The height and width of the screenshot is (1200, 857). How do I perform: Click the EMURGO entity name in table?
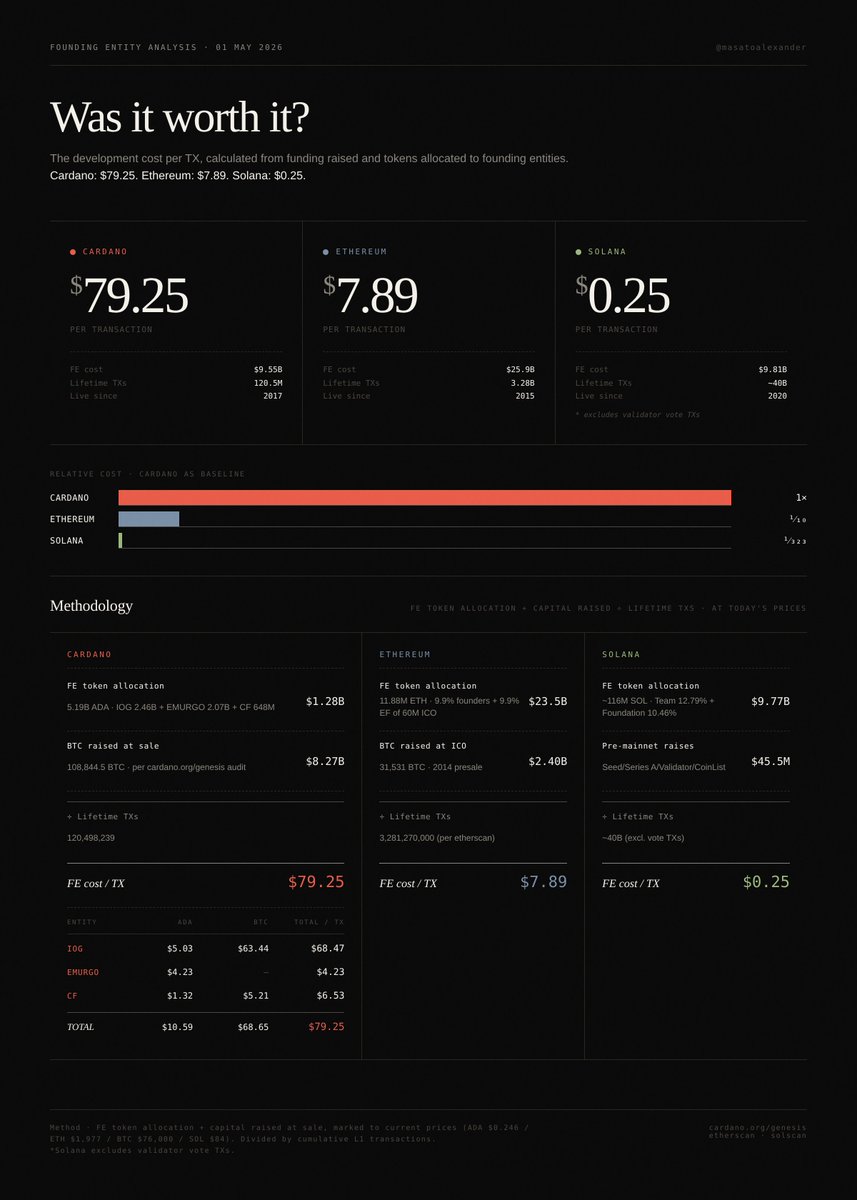click(83, 972)
